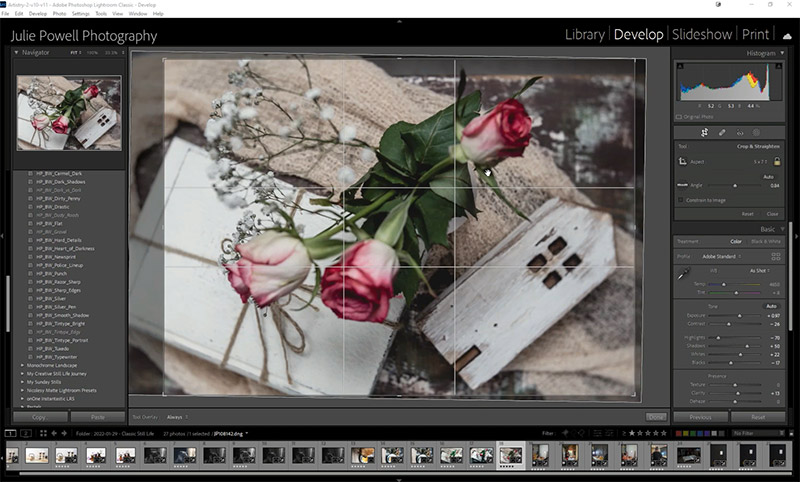Collapse the Basic panel

[782, 230]
